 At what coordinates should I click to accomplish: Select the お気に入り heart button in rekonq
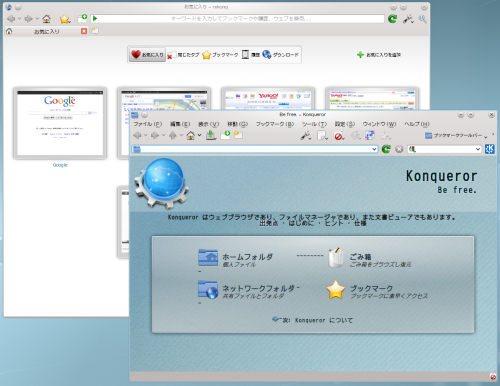[x=147, y=55]
